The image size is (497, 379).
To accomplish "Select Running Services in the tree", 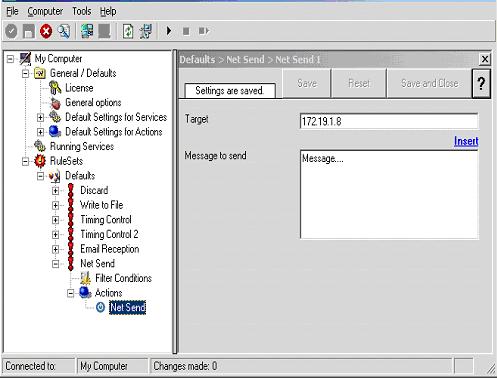I will click(82, 146).
